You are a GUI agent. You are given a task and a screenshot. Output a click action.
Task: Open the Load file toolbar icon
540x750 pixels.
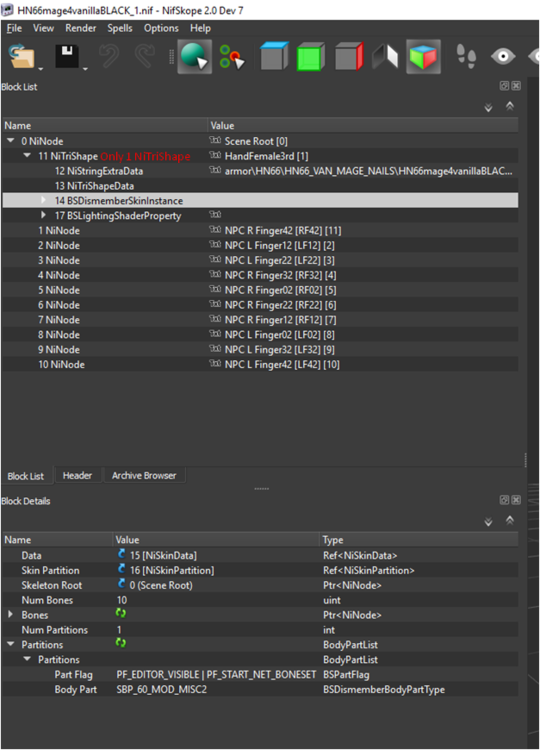point(22,56)
